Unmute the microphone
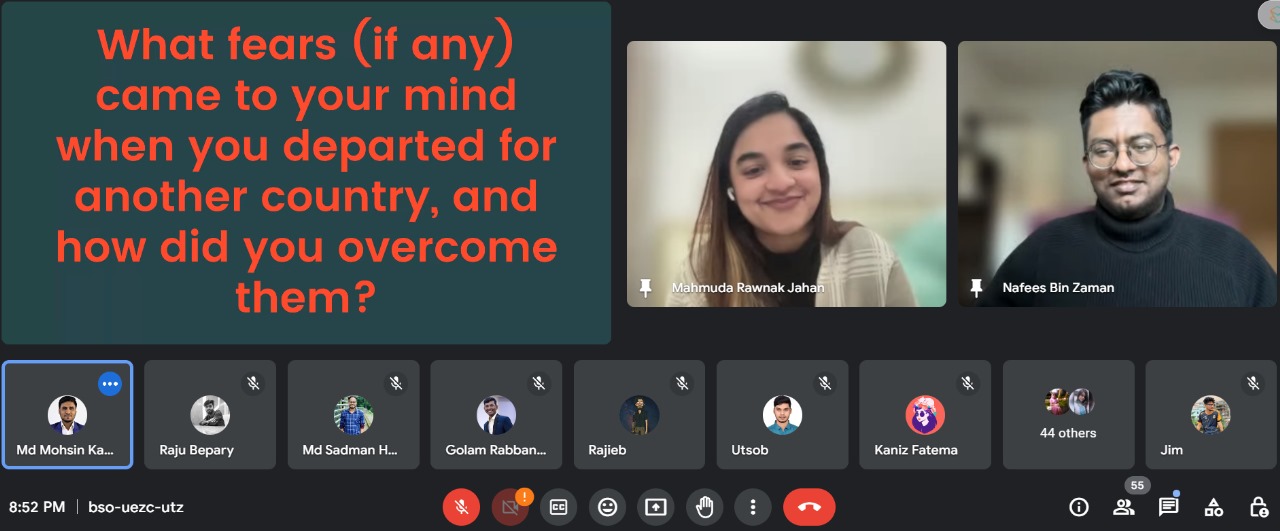 (461, 507)
